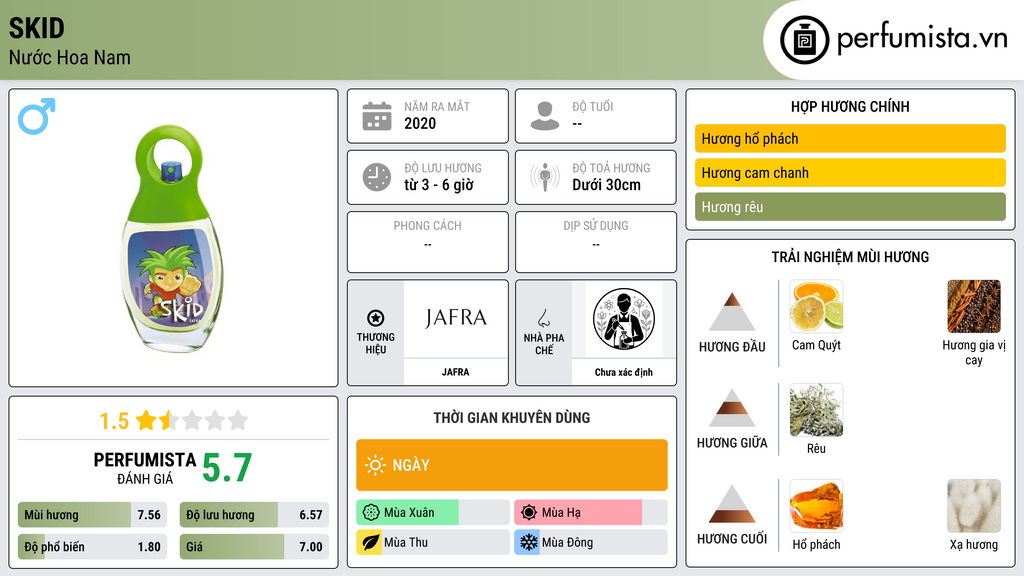1024x576 pixels.
Task: Click the 'JAFRA' caption under the logo
Action: [x=455, y=372]
